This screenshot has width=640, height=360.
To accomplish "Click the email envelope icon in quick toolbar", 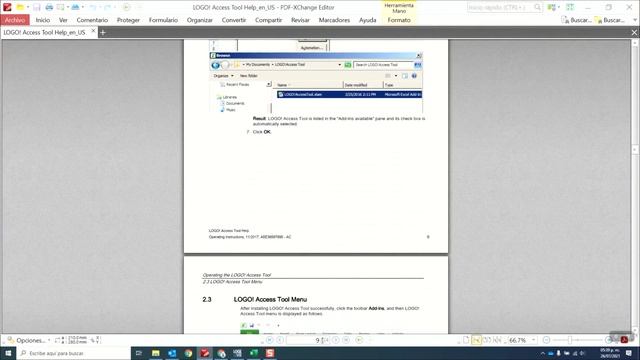I will pyautogui.click(x=60, y=7).
